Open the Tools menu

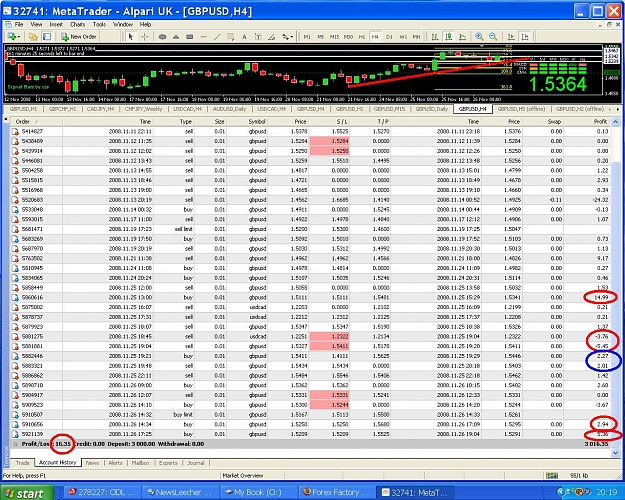click(99, 24)
